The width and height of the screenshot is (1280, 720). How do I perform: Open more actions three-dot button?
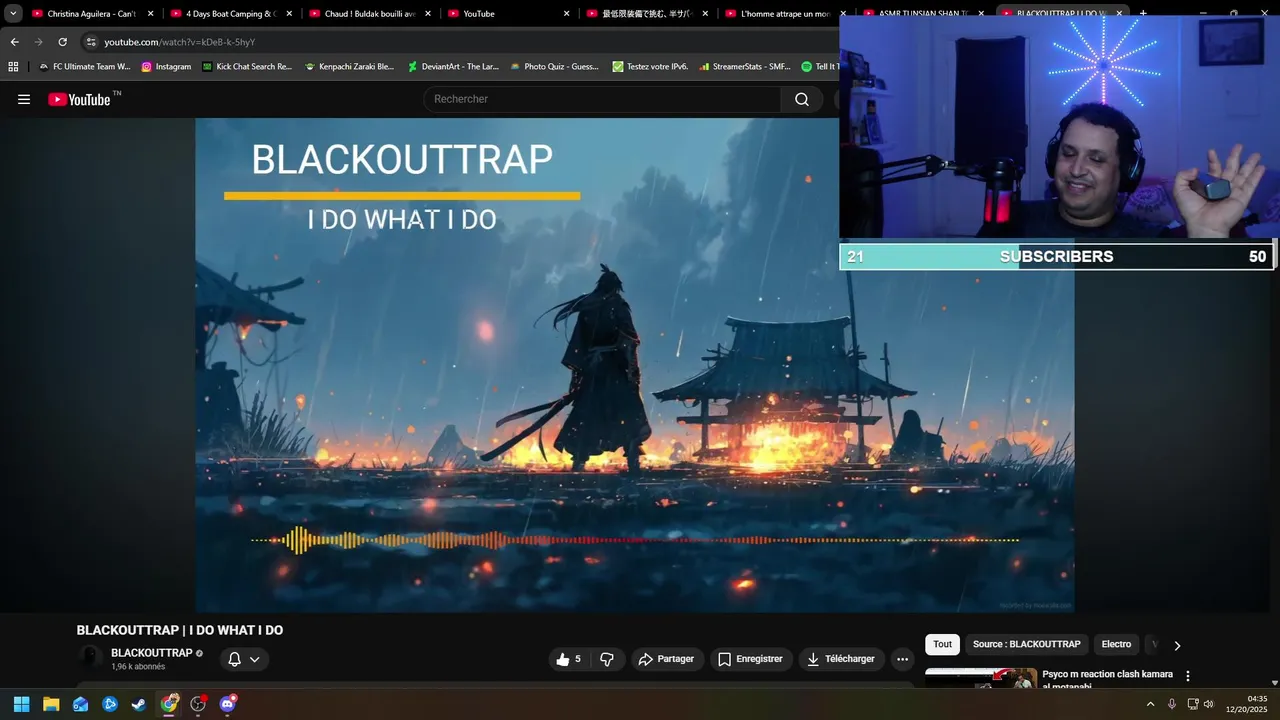point(902,659)
